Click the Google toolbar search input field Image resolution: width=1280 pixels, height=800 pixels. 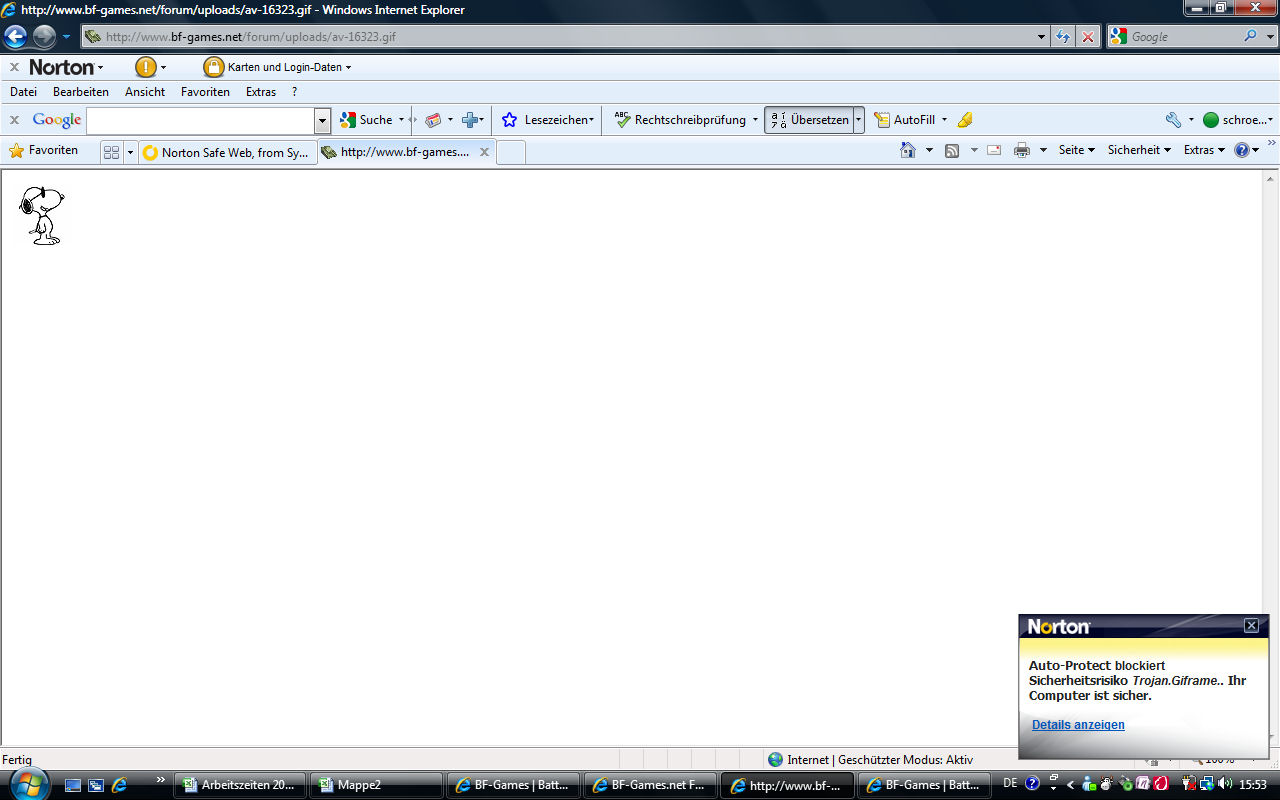[201, 120]
